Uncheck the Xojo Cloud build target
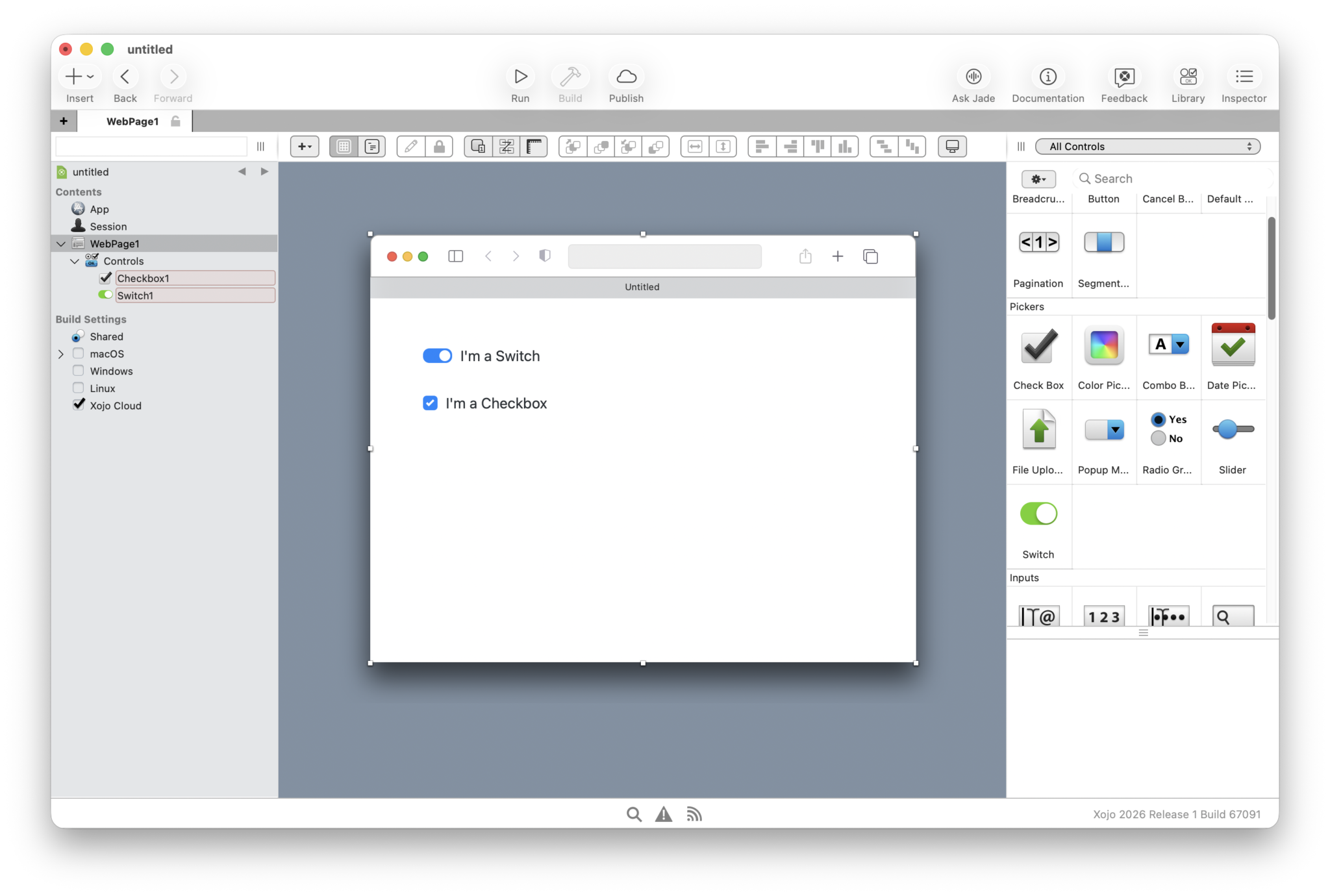This screenshot has height=896, width=1330. [79, 405]
